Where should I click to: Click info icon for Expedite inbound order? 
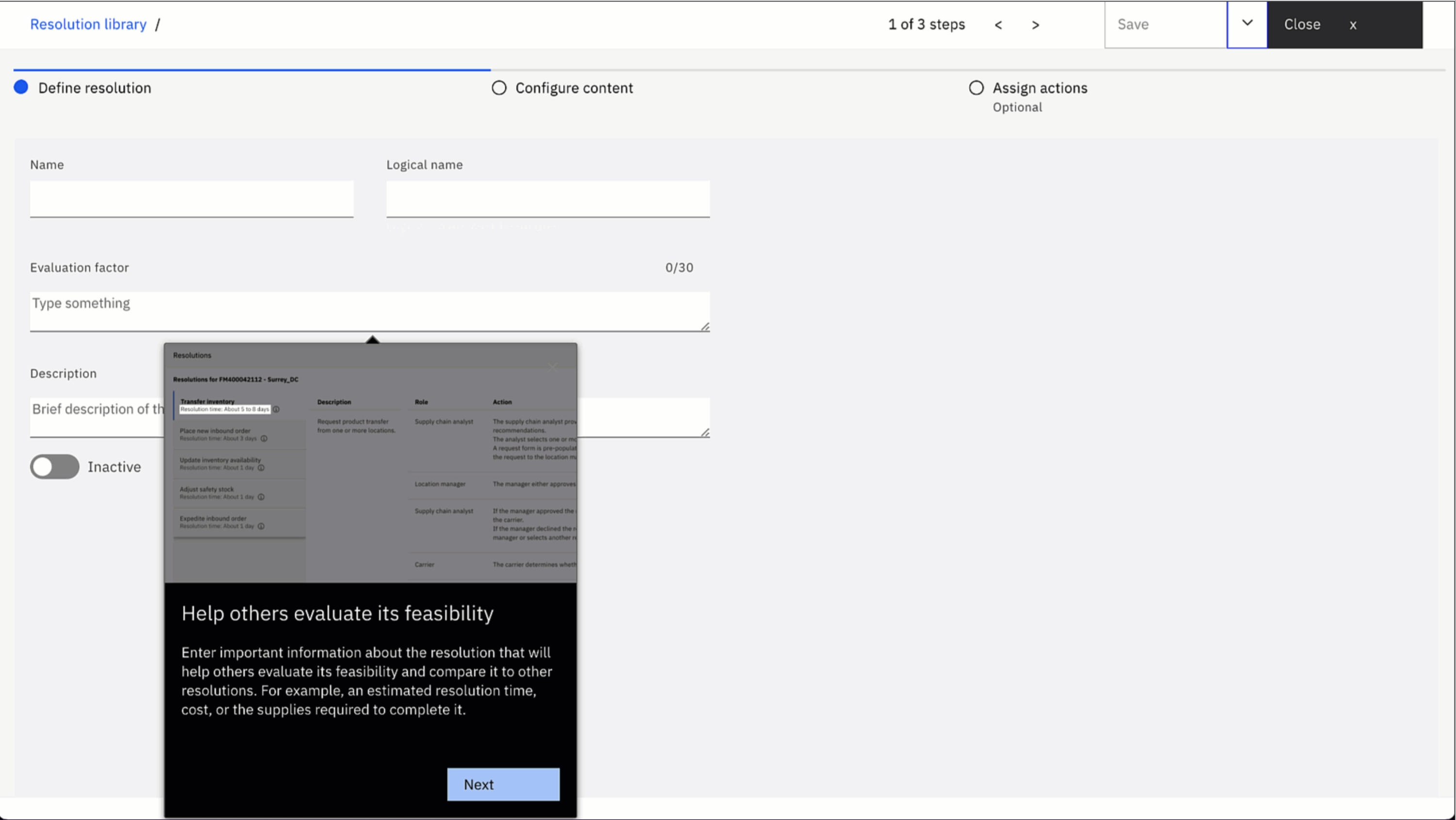261,526
